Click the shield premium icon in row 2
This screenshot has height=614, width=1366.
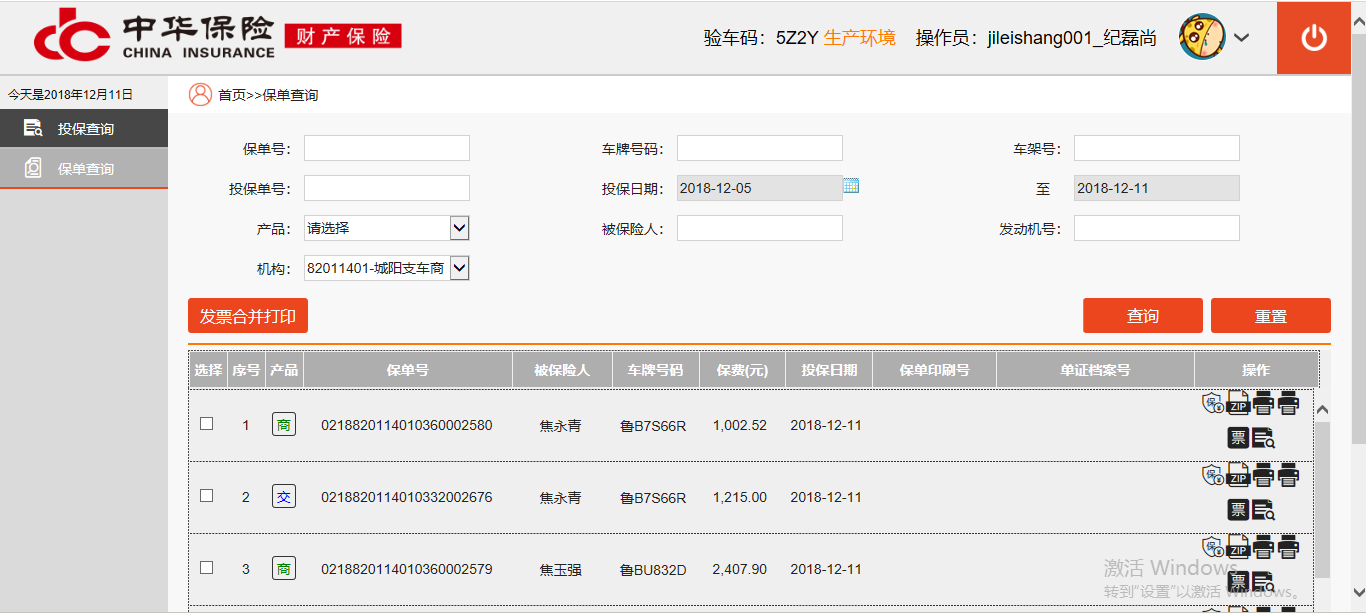tap(1213, 476)
